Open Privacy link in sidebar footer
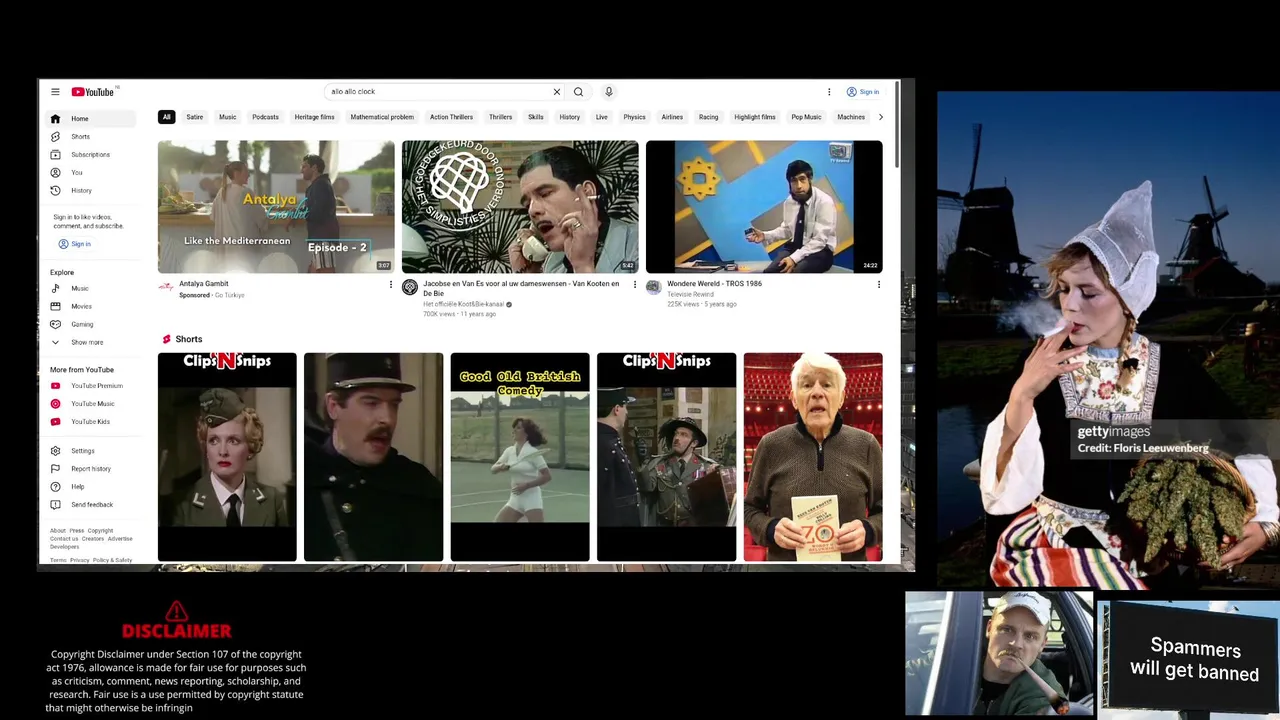This screenshot has height=720, width=1280. coord(79,561)
